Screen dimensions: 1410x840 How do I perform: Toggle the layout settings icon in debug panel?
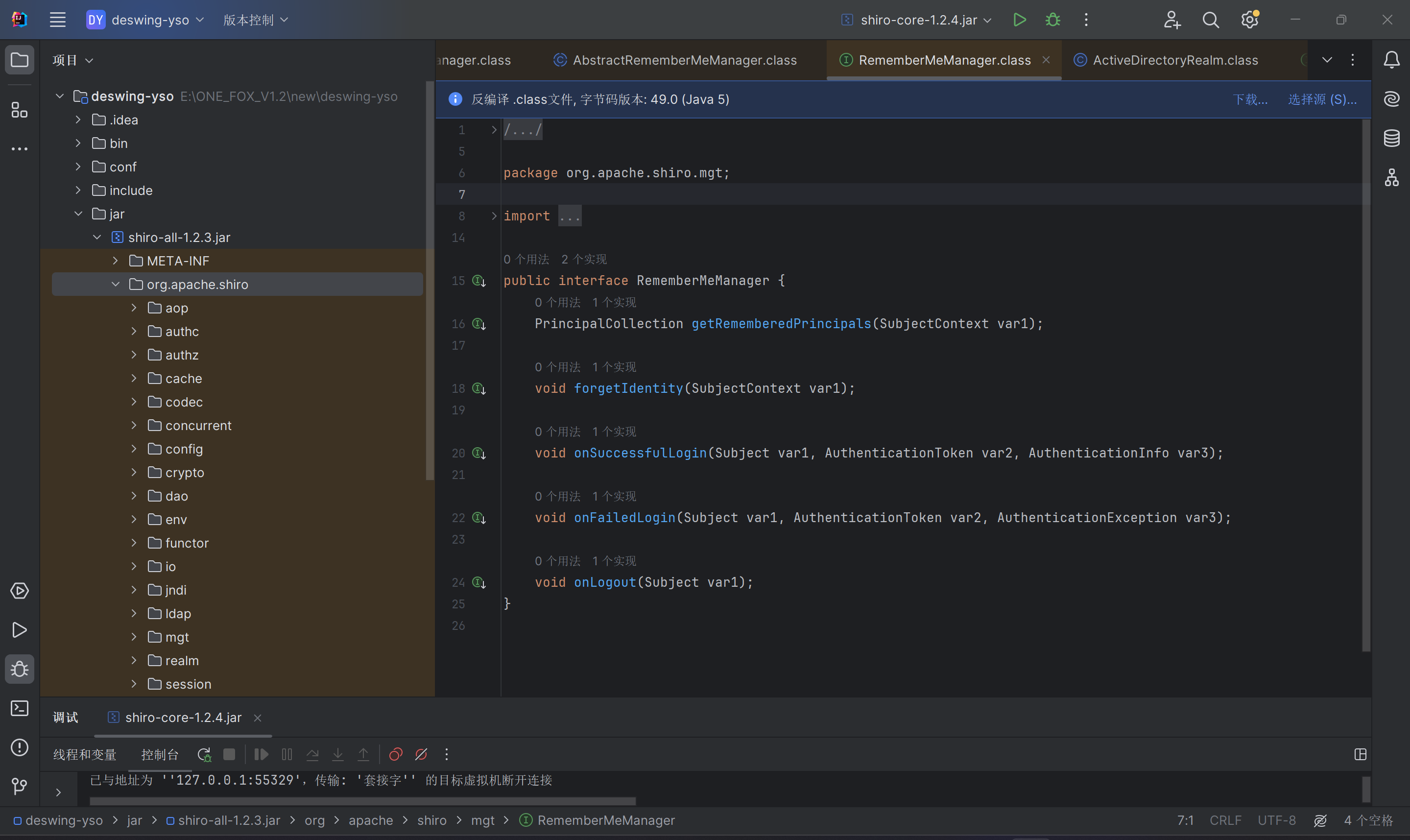(1360, 754)
